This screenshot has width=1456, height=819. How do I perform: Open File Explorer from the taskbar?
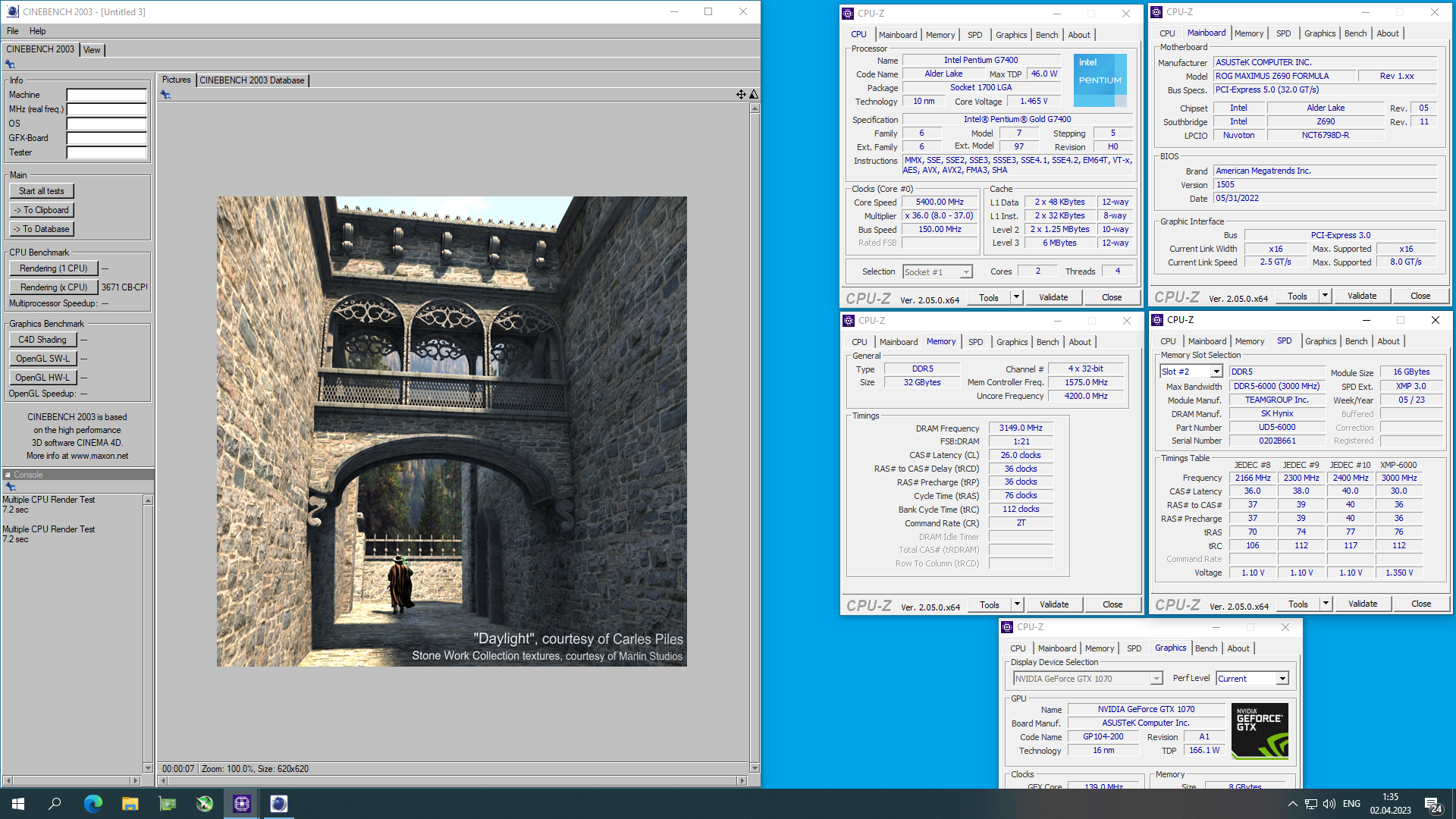(130, 804)
